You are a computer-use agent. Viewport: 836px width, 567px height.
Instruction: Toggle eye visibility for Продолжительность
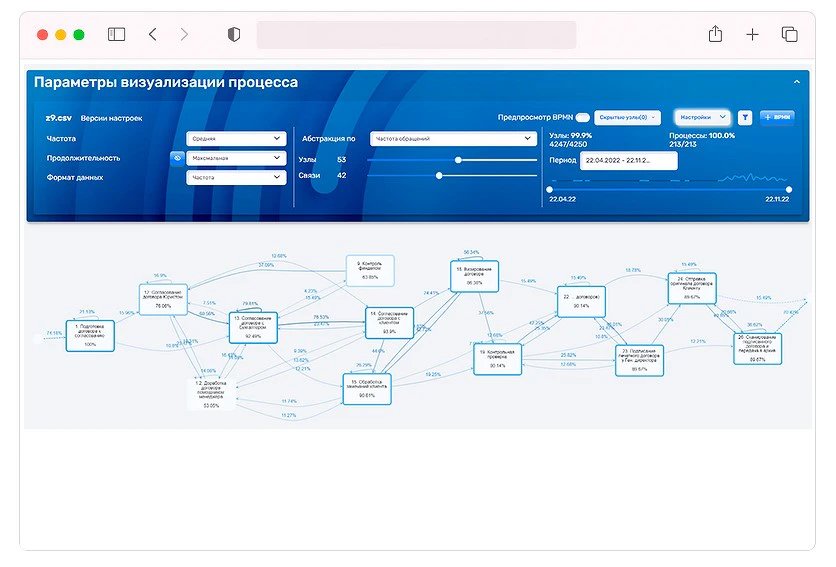178,158
